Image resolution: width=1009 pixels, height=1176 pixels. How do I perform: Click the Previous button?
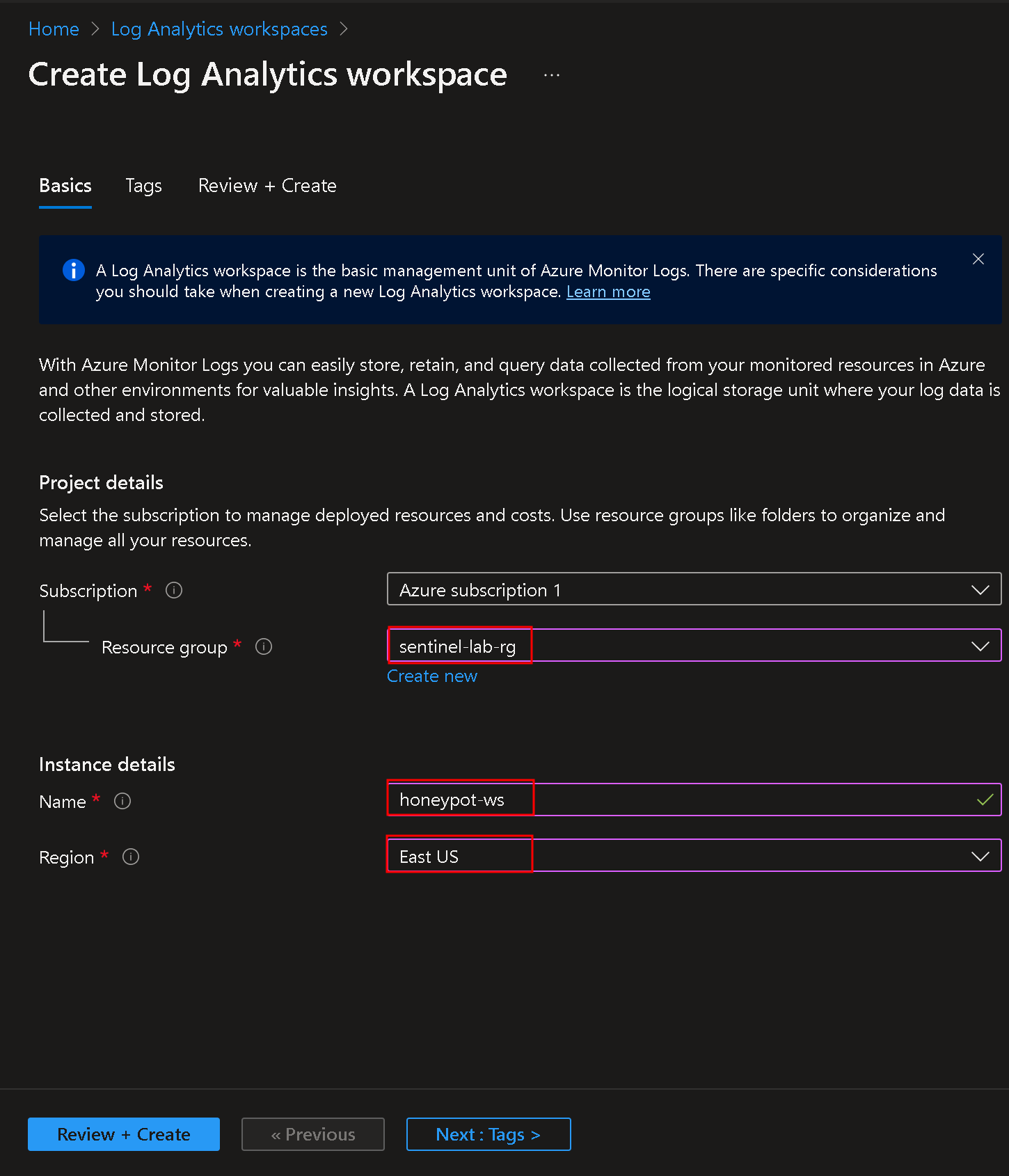313,1134
